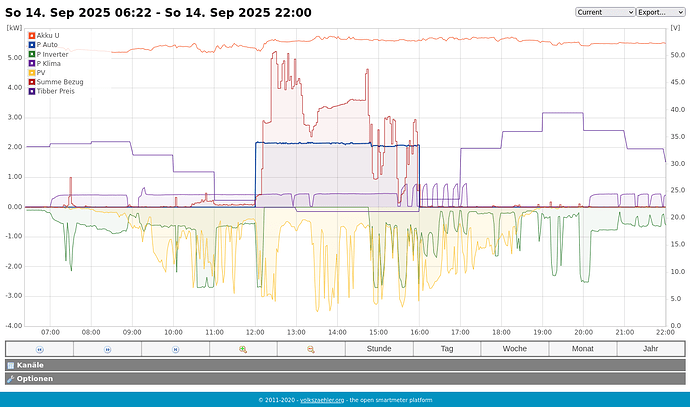Click the [kW] axis unit label
Viewport: 690px width, 407px height.
click(x=15, y=28)
